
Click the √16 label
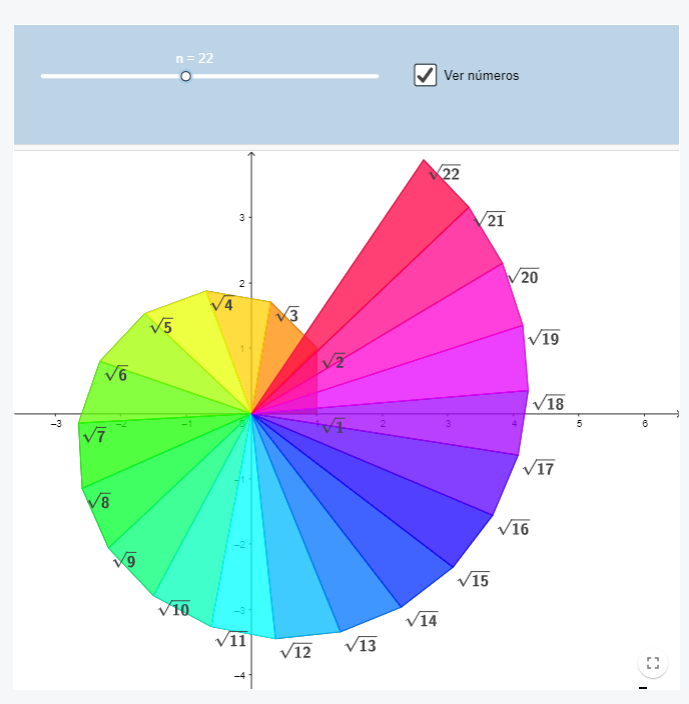(x=514, y=528)
